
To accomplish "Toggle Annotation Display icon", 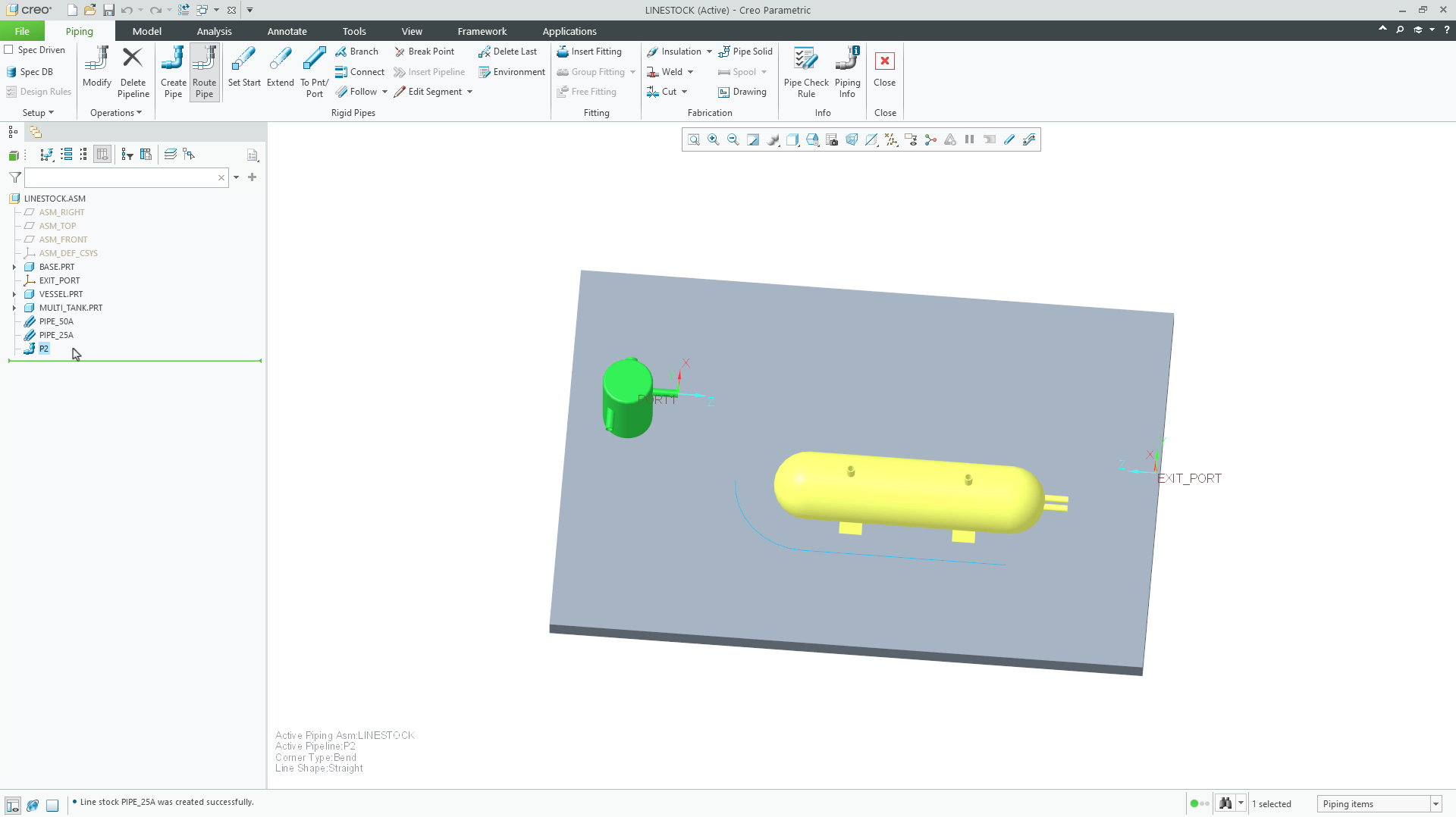I will [x=911, y=139].
